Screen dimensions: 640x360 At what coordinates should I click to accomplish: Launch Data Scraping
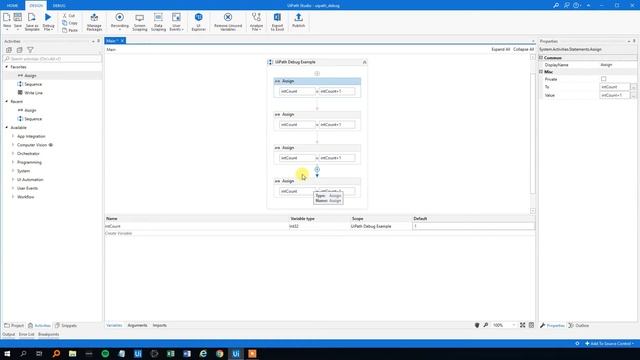(x=158, y=22)
